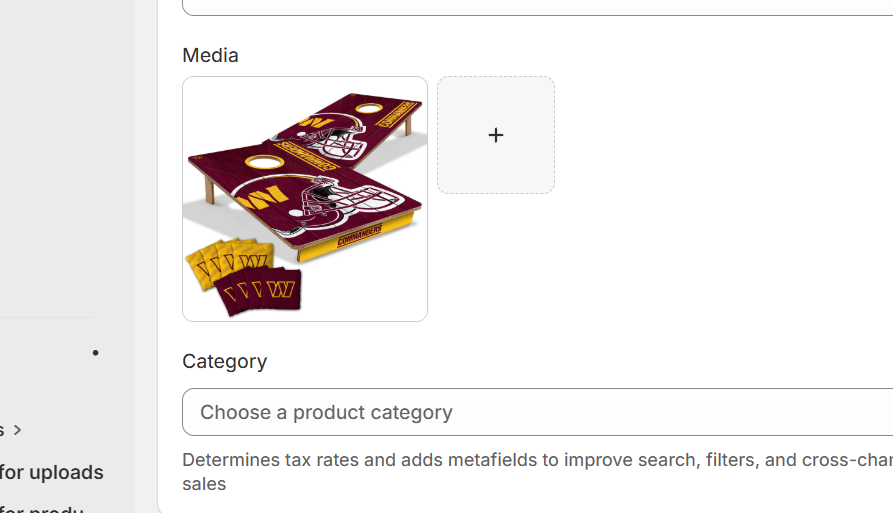The height and width of the screenshot is (513, 893).
Task: Click the sidebar divider line above the dot
Action: (x=47, y=318)
